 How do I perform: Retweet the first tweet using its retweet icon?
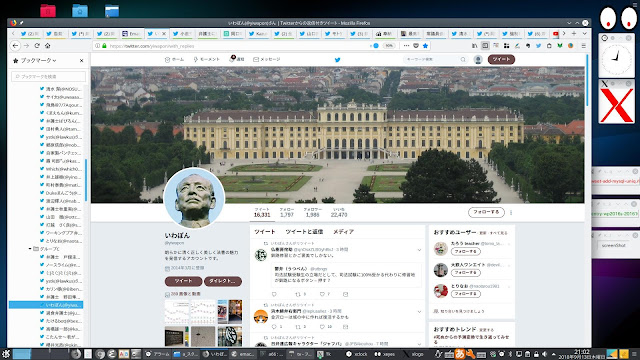(298, 294)
